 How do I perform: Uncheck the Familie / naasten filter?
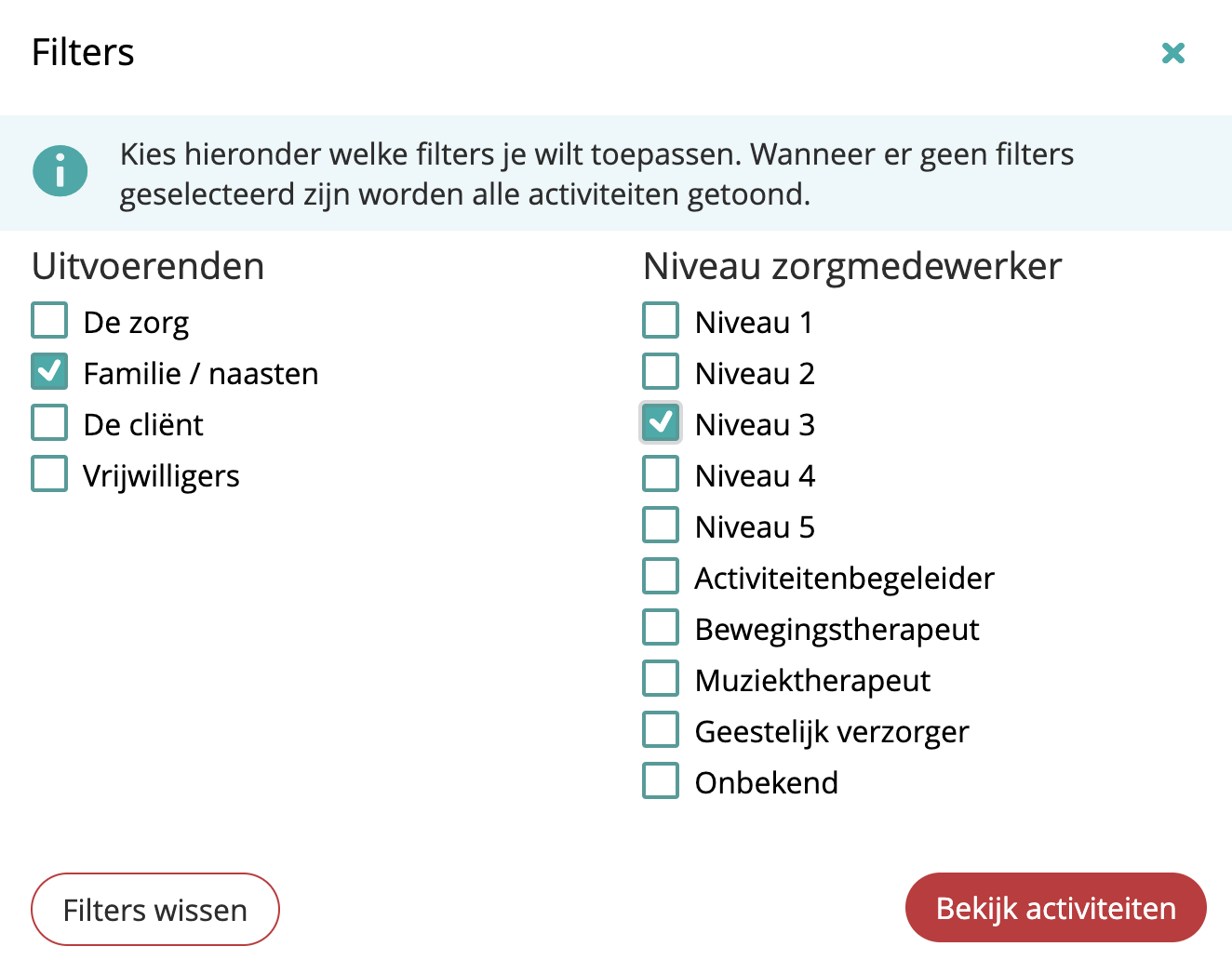coord(49,371)
